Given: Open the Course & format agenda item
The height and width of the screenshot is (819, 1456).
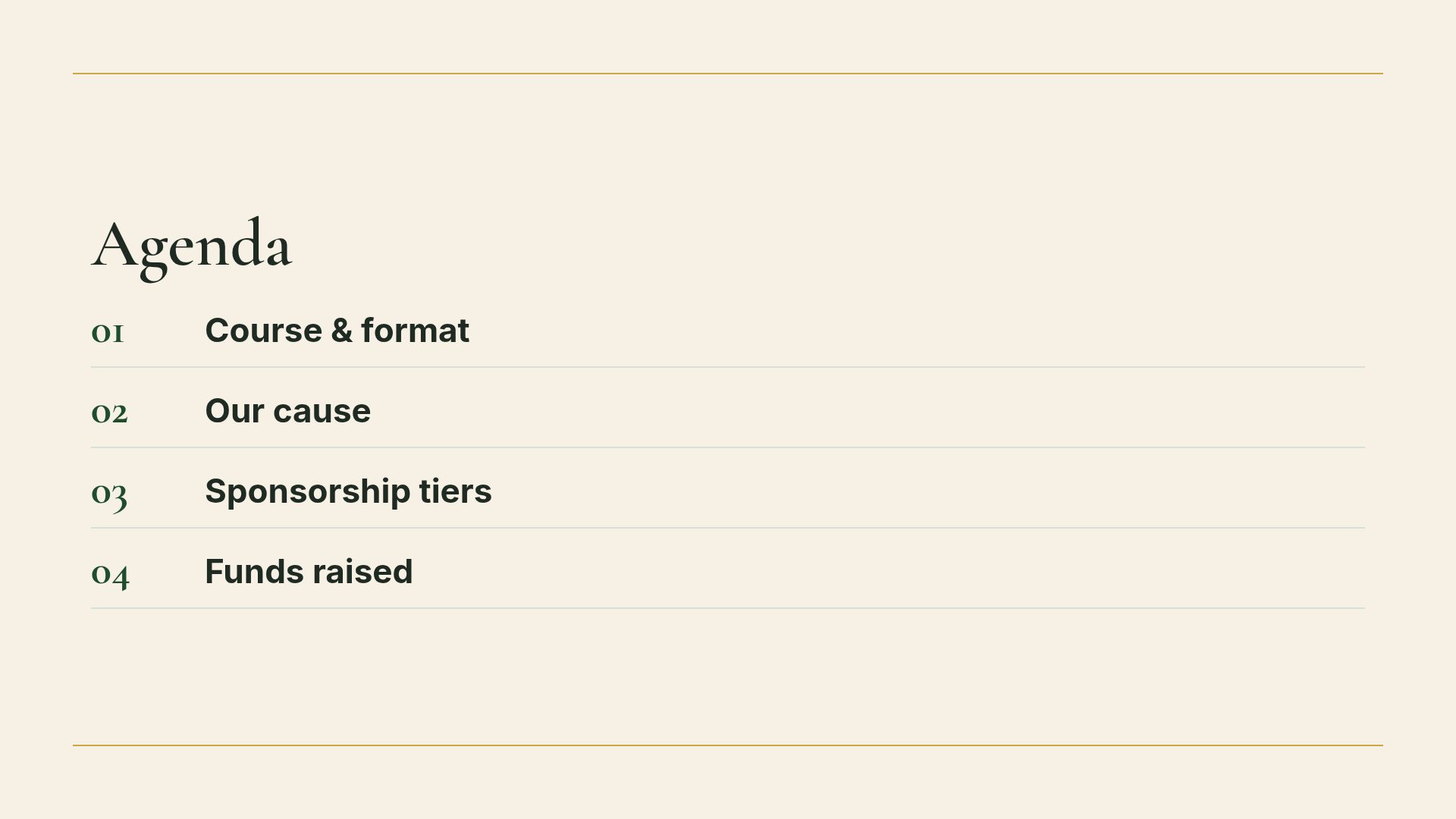Looking at the screenshot, I should [x=337, y=331].
